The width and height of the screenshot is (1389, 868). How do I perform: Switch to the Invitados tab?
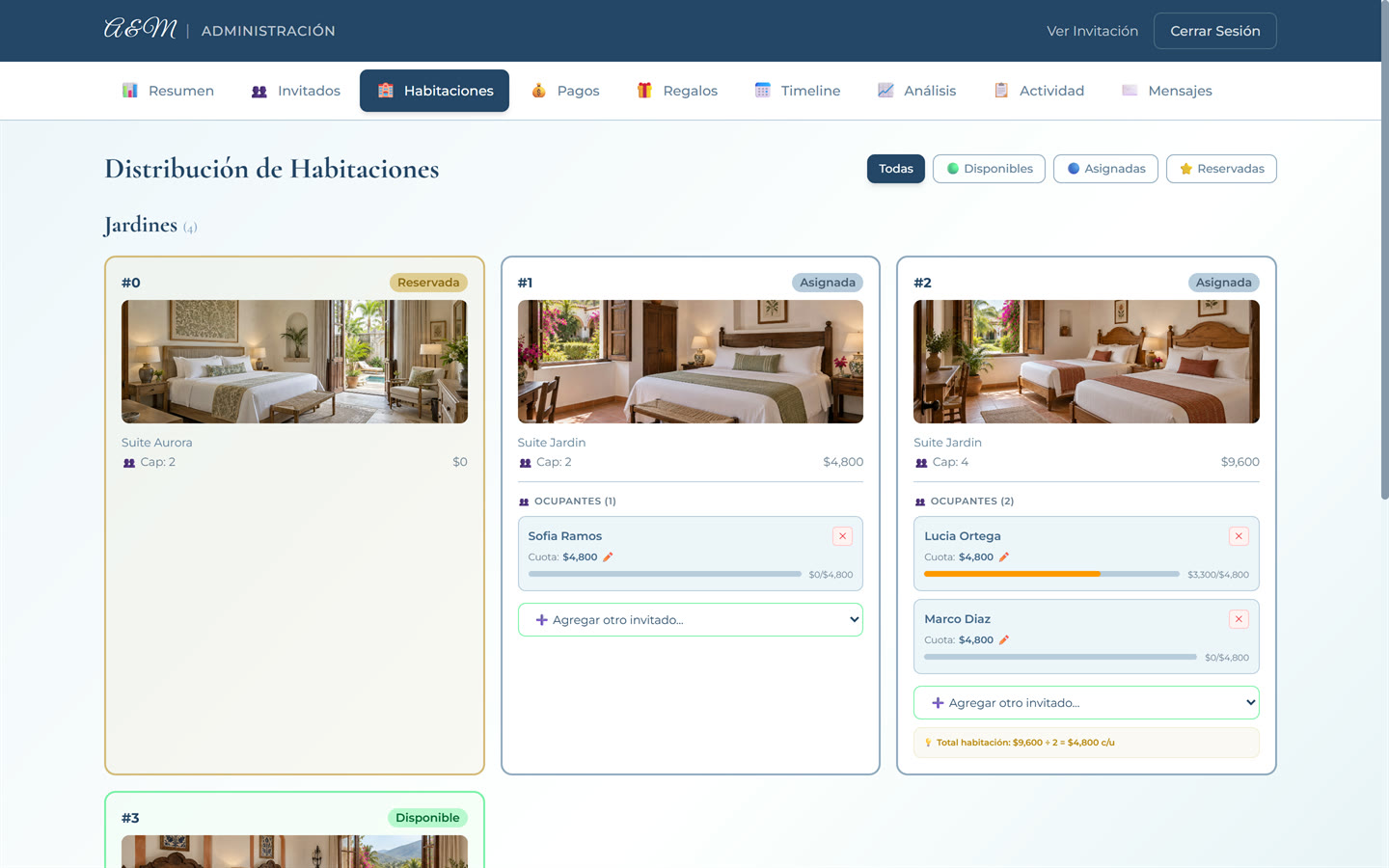point(296,91)
